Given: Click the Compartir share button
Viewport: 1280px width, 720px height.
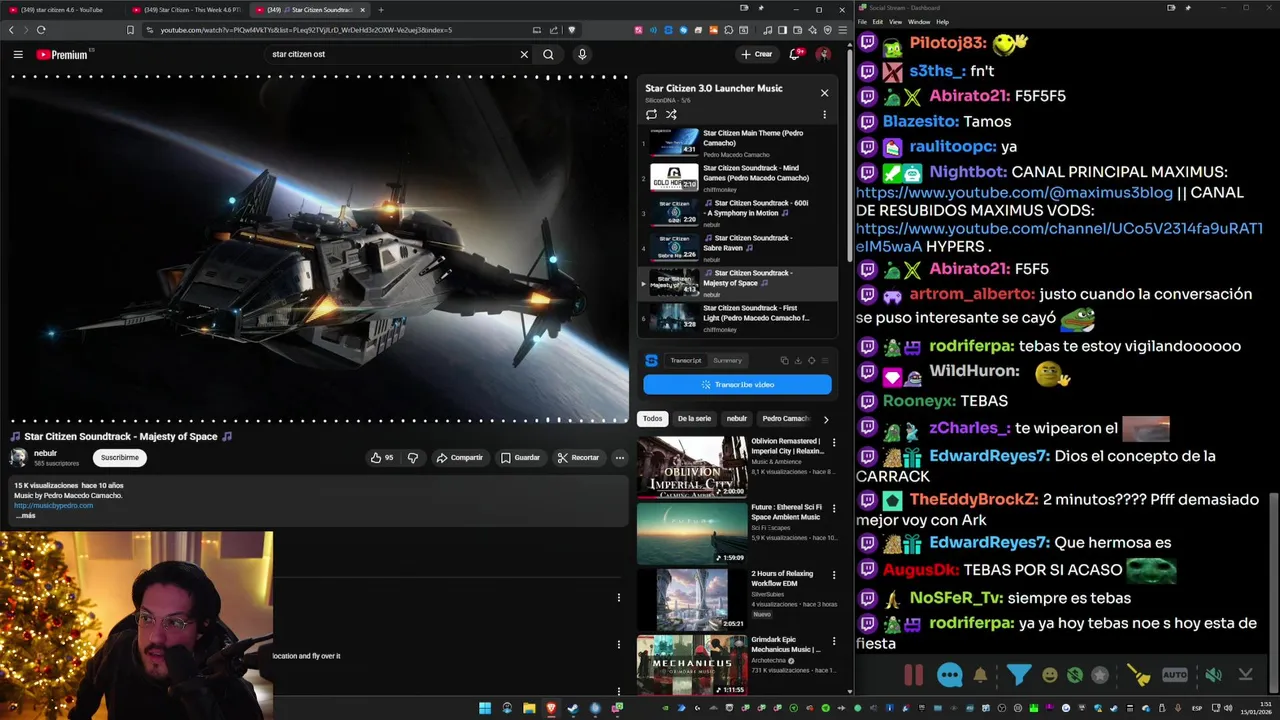Looking at the screenshot, I should coord(459,457).
